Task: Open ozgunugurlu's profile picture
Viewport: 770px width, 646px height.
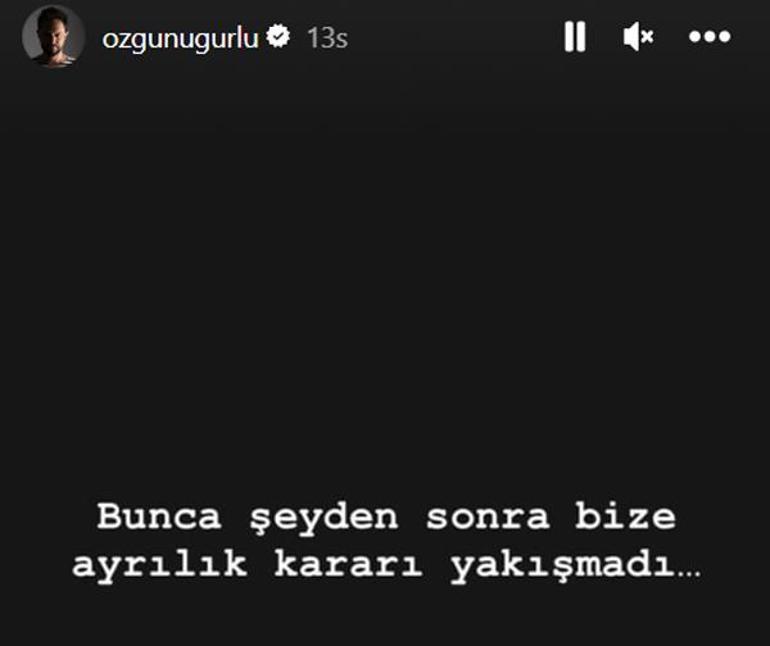Action: click(53, 36)
